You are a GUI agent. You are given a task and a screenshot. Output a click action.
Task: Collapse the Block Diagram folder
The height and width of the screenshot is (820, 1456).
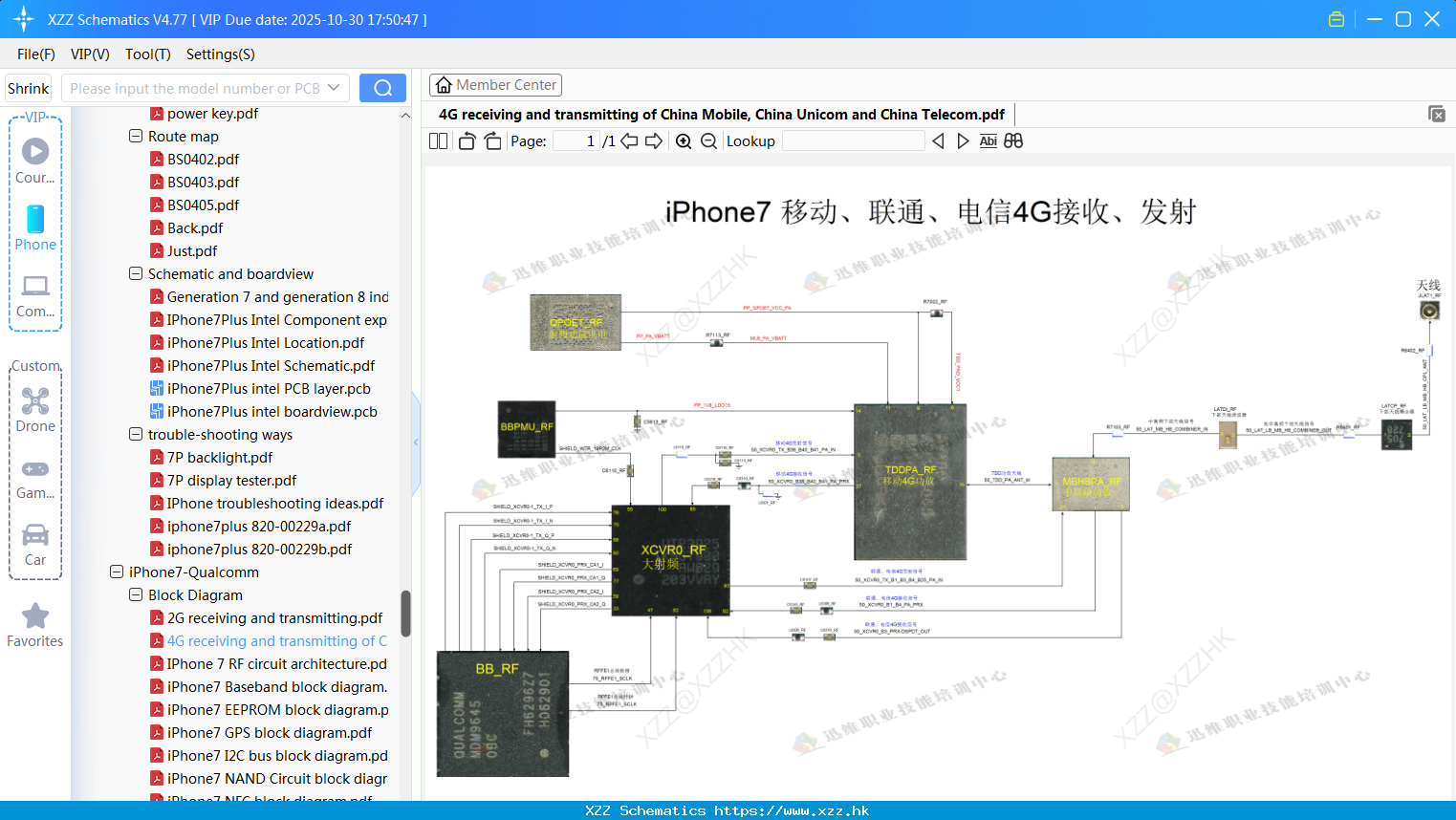[136, 594]
